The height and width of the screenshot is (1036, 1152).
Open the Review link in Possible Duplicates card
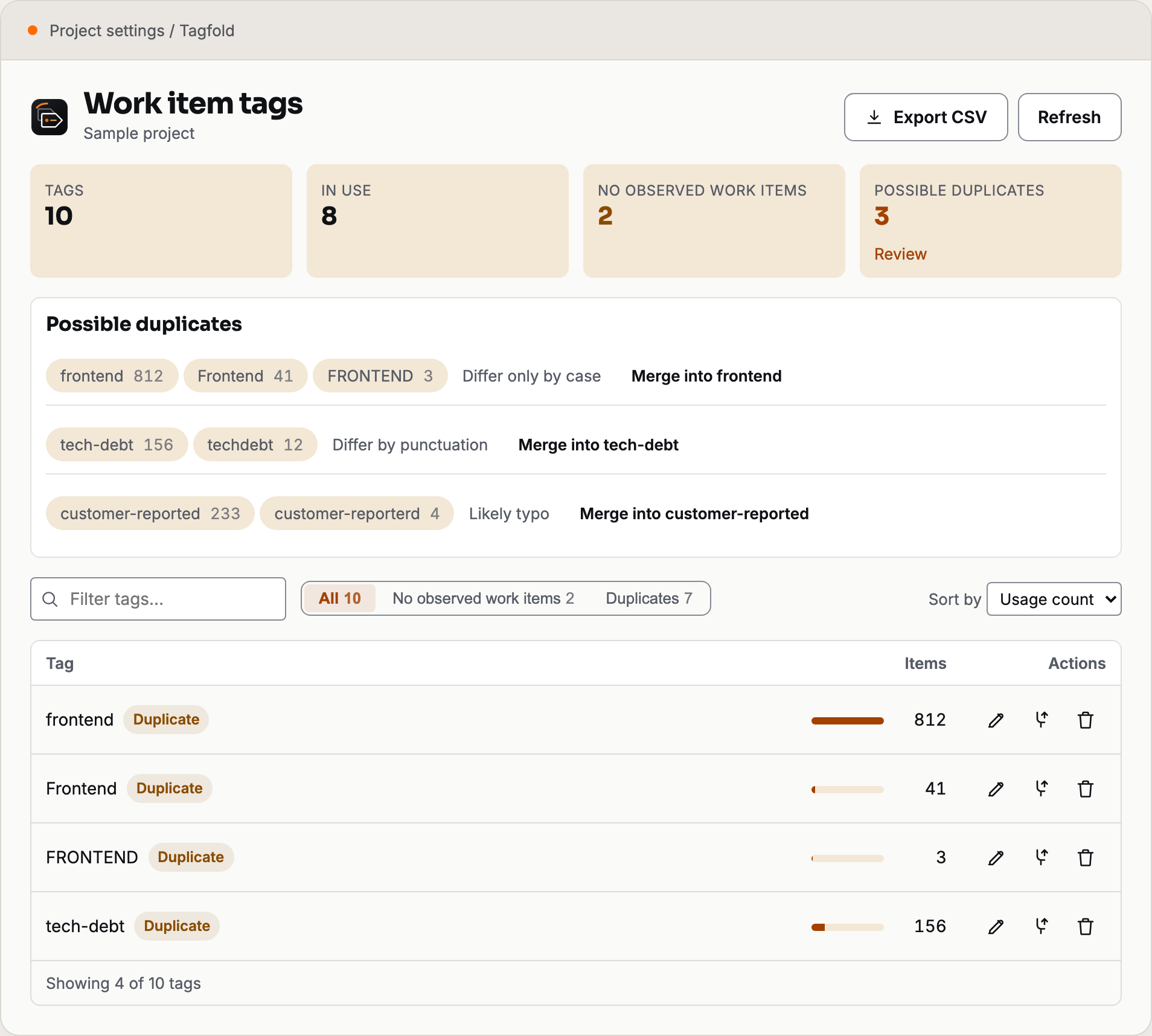tap(900, 254)
